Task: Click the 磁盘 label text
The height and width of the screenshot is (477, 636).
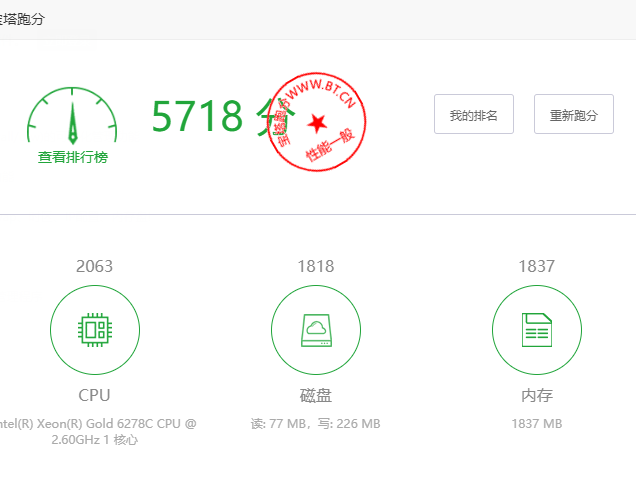Action: tap(316, 395)
